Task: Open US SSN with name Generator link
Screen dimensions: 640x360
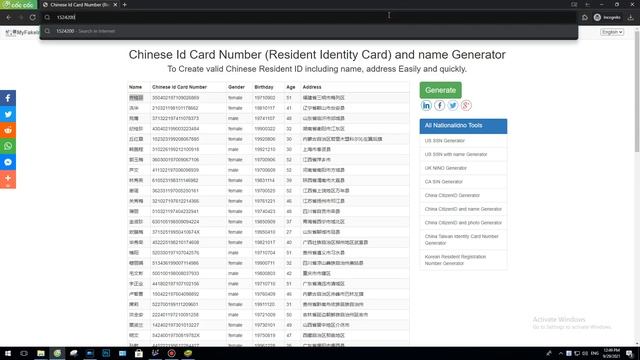Action: tap(456, 154)
